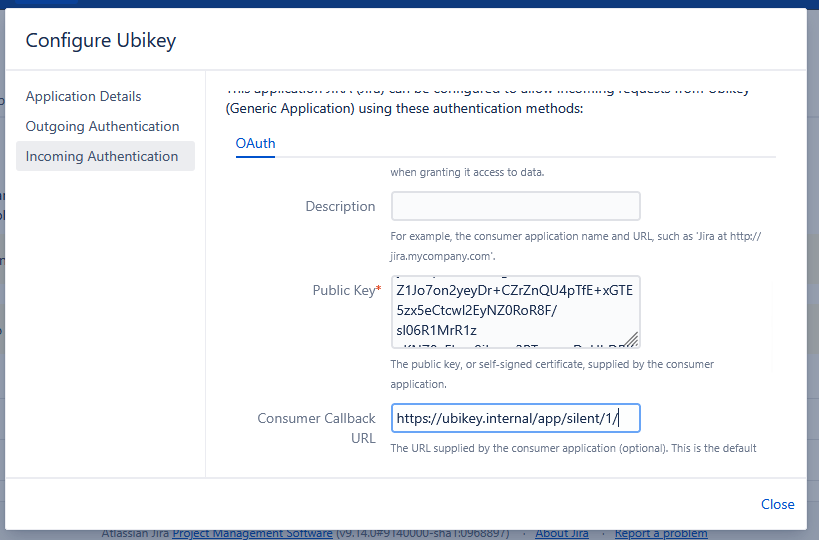
Task: Click inside the Public Key textarea
Action: 516,312
